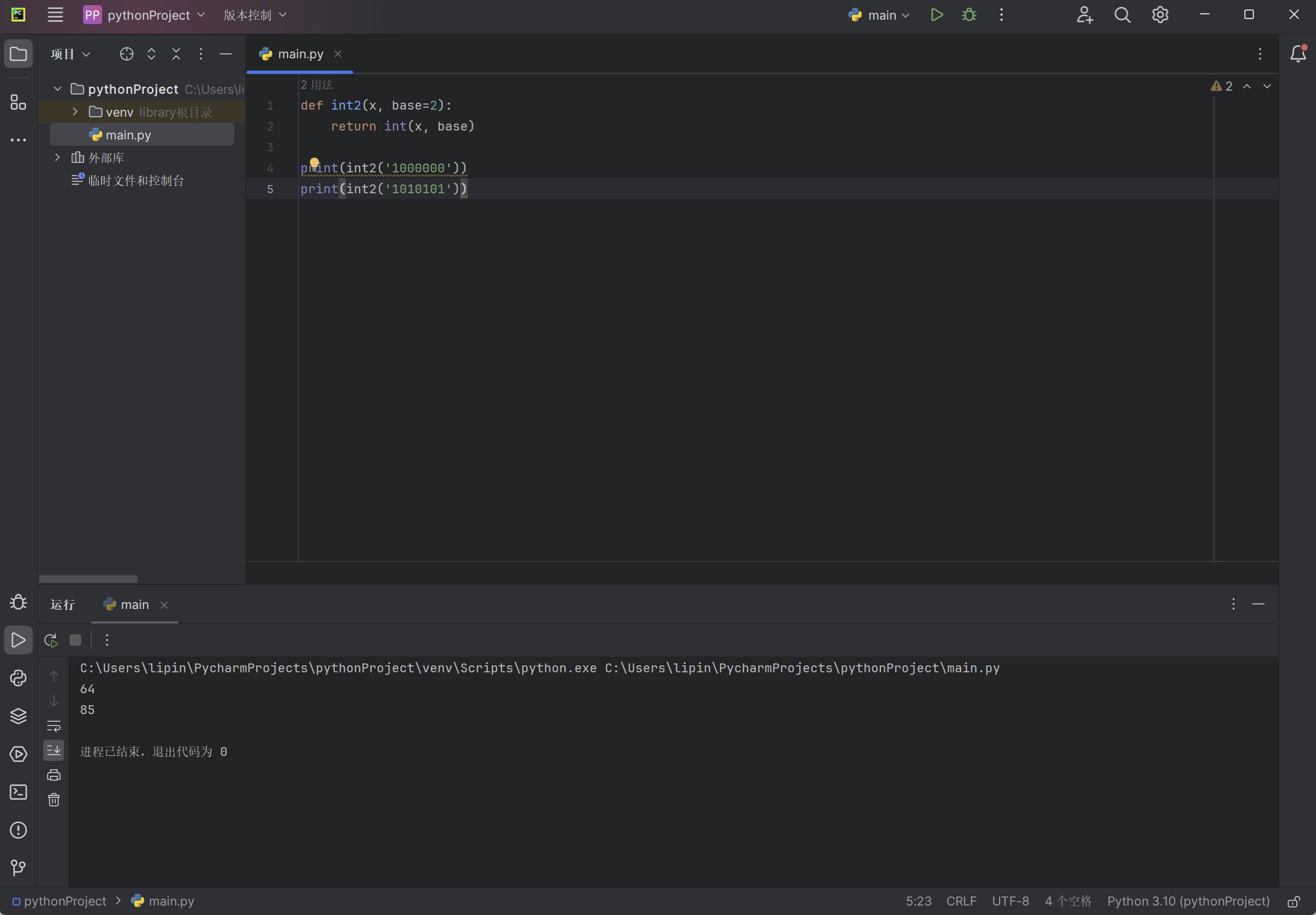Expand the venv folder
Image resolution: width=1316 pixels, height=915 pixels.
[75, 112]
